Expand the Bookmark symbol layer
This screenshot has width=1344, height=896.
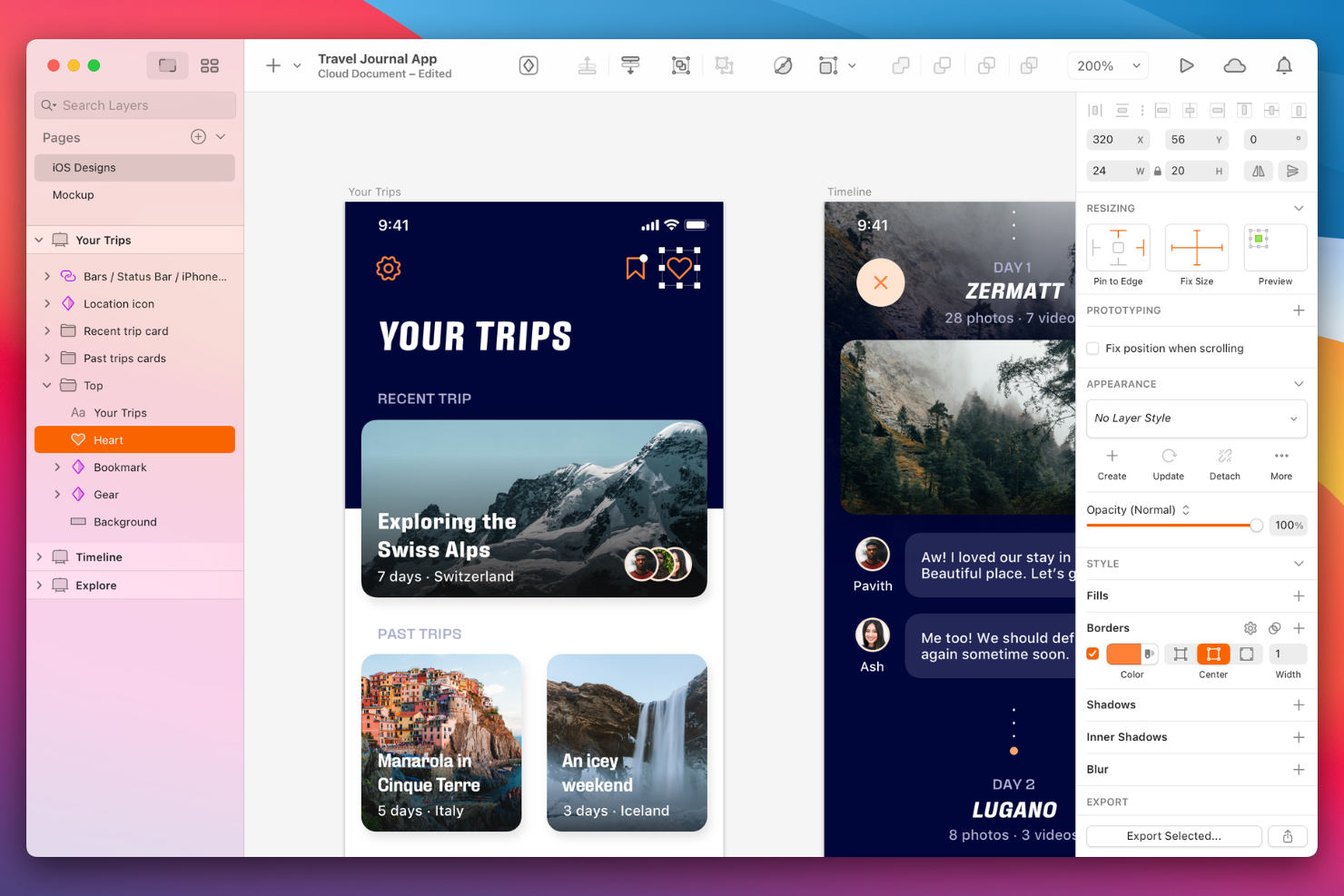coord(57,467)
